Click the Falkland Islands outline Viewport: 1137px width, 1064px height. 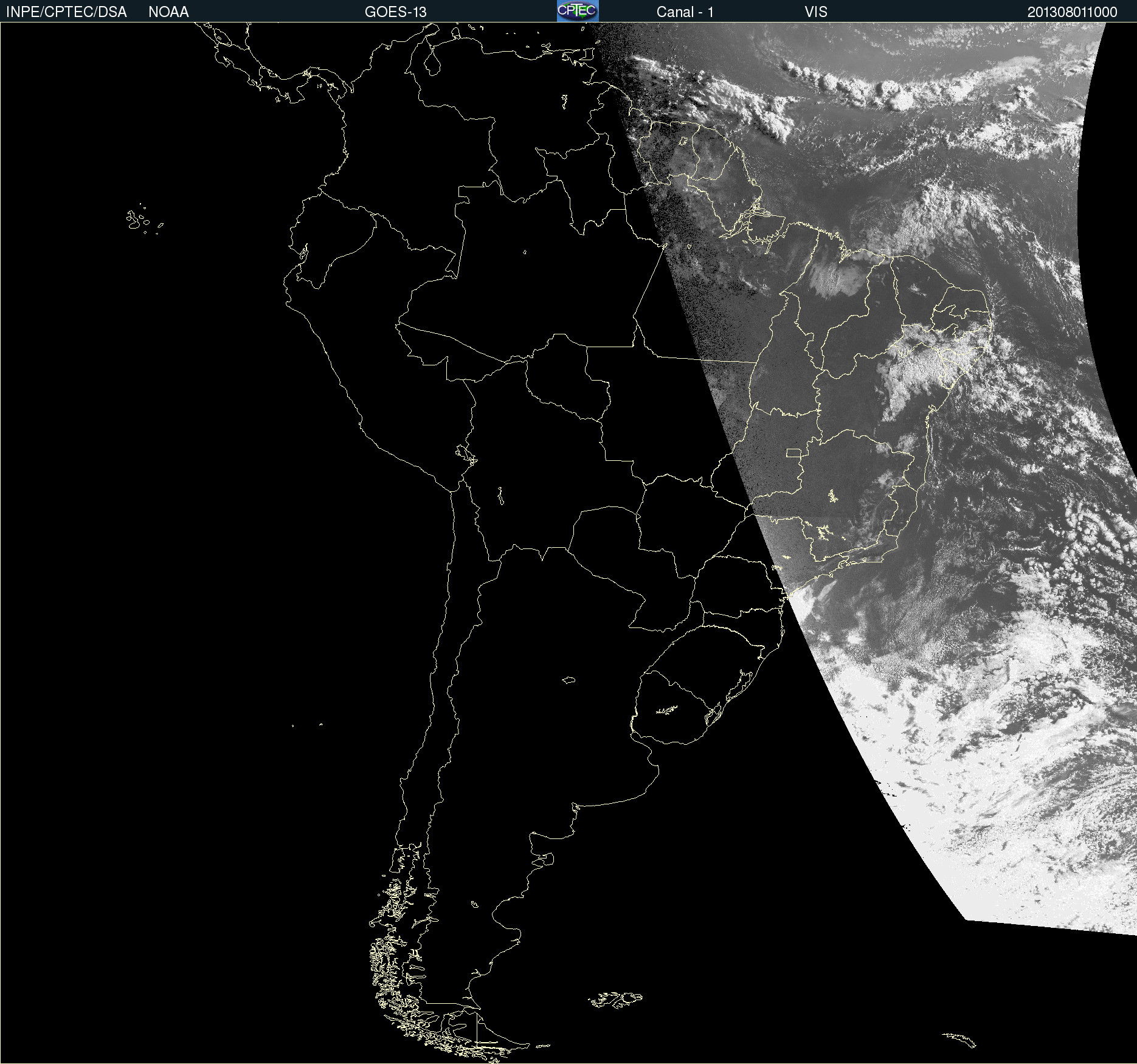pyautogui.click(x=615, y=1000)
